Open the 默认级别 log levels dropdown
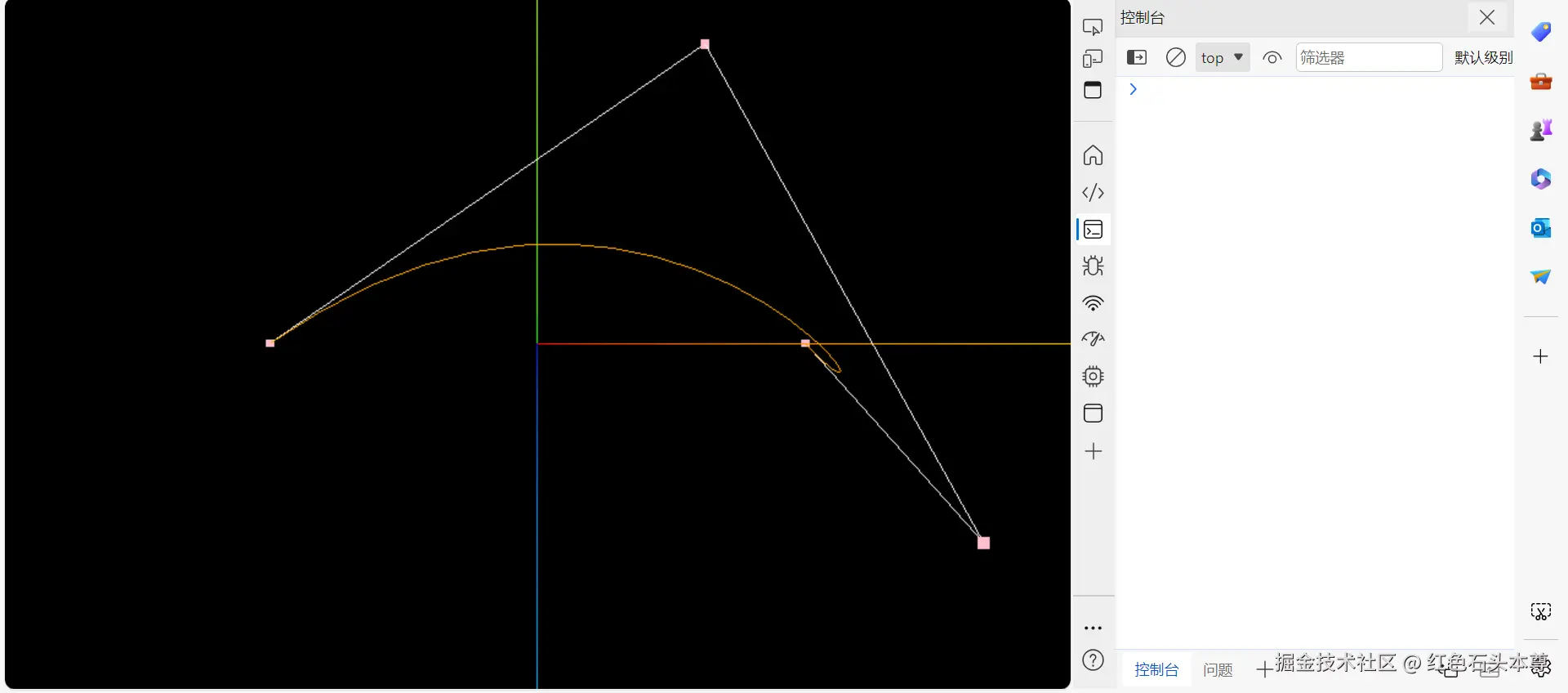 pyautogui.click(x=1483, y=57)
